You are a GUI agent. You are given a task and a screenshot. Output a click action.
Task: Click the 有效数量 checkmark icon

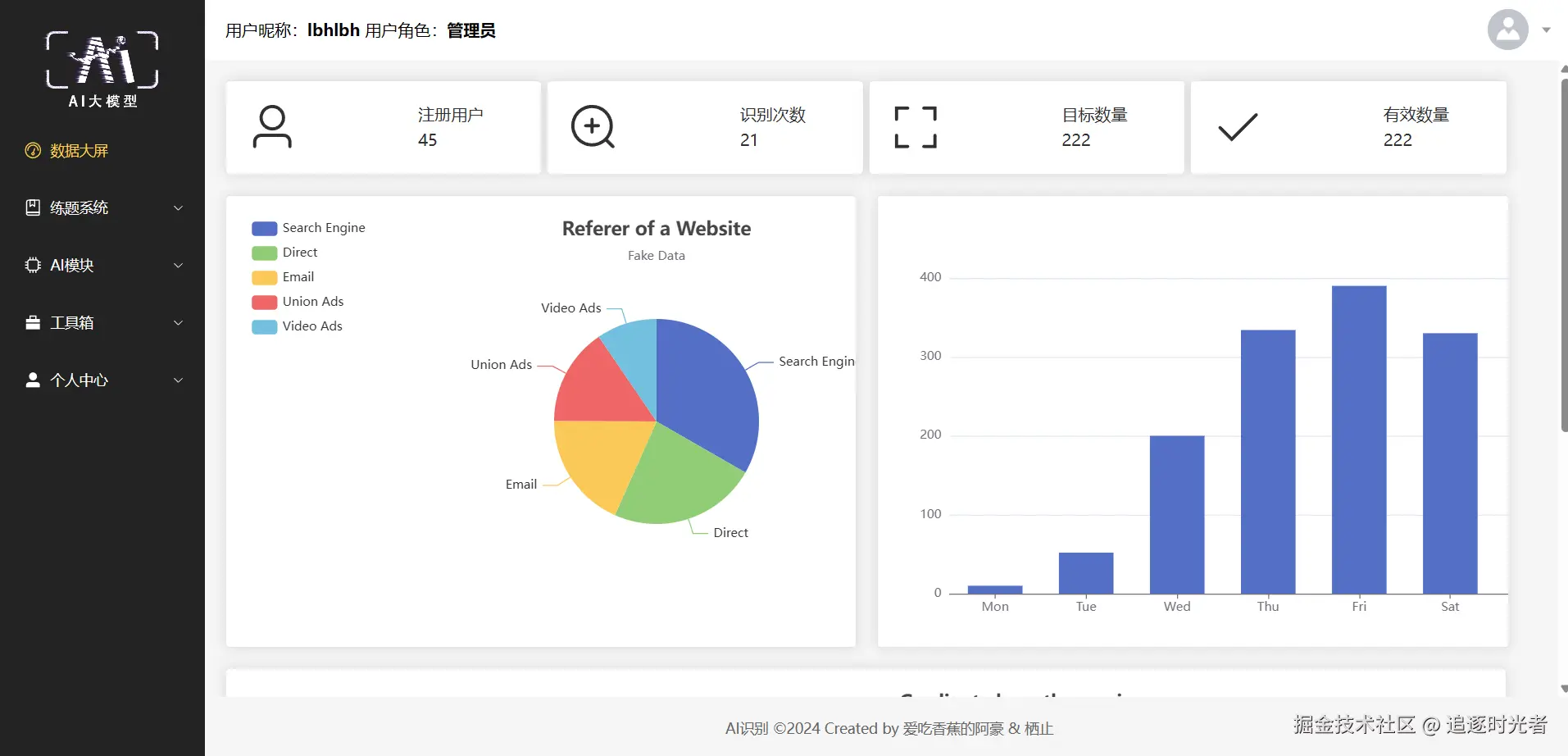[x=1238, y=127]
